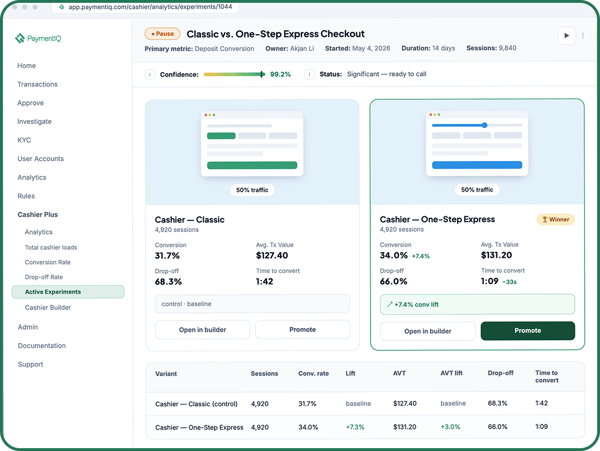Select Drop-off Rate submenu item
This screenshot has height=451, width=600.
(44, 277)
